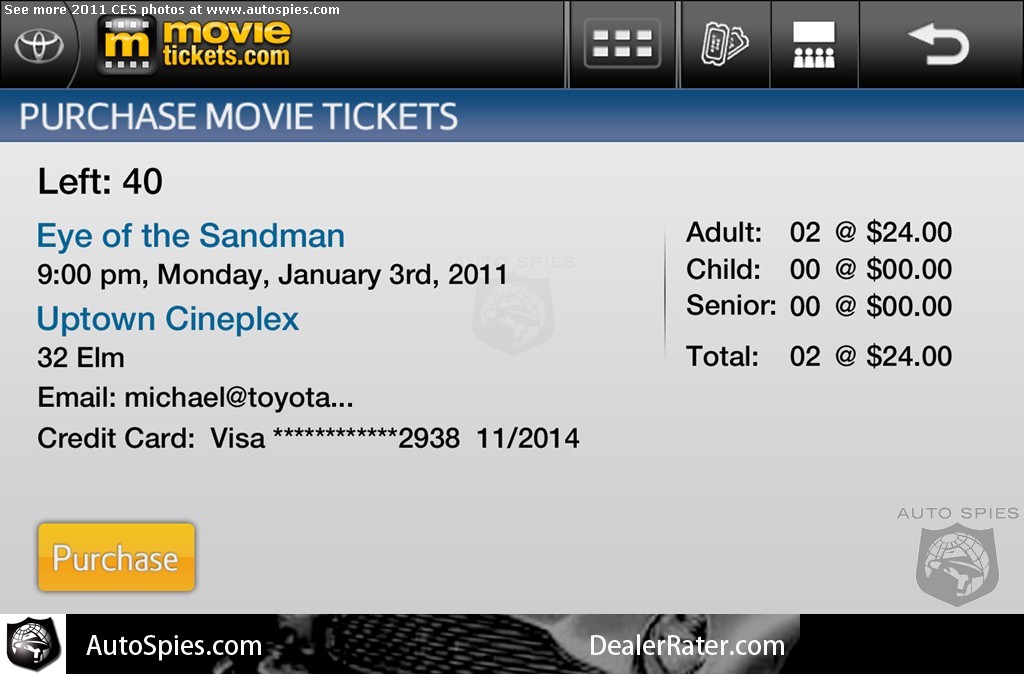Open the grid menu icon

622,44
